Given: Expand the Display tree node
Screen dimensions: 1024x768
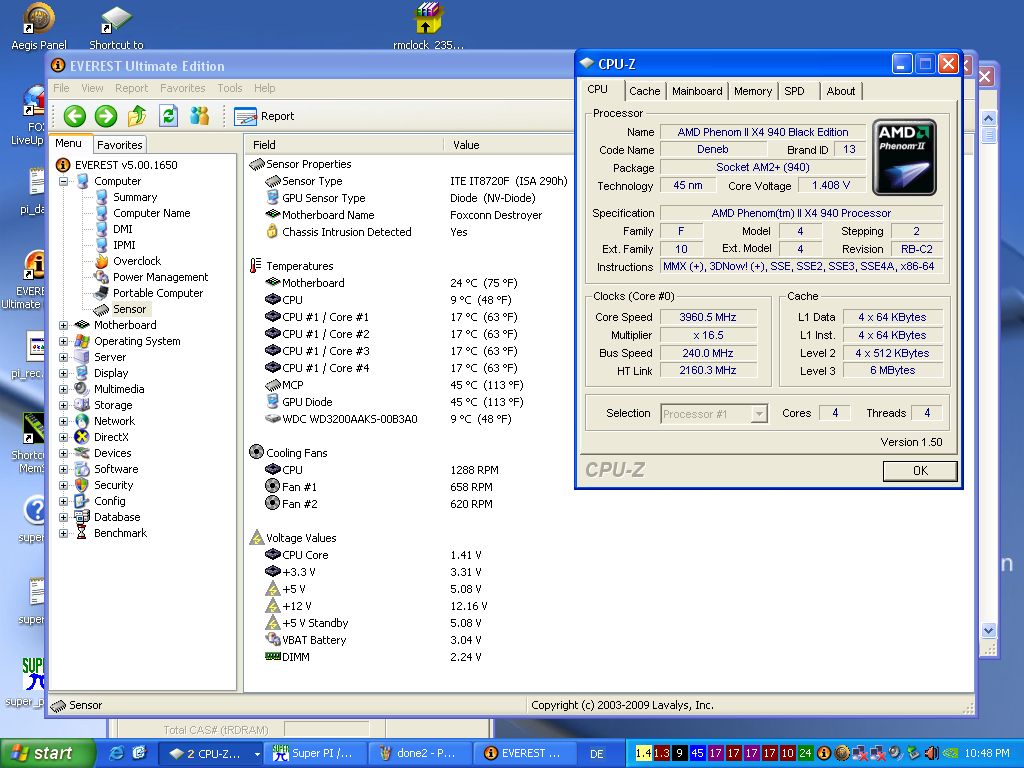Looking at the screenshot, I should point(63,374).
